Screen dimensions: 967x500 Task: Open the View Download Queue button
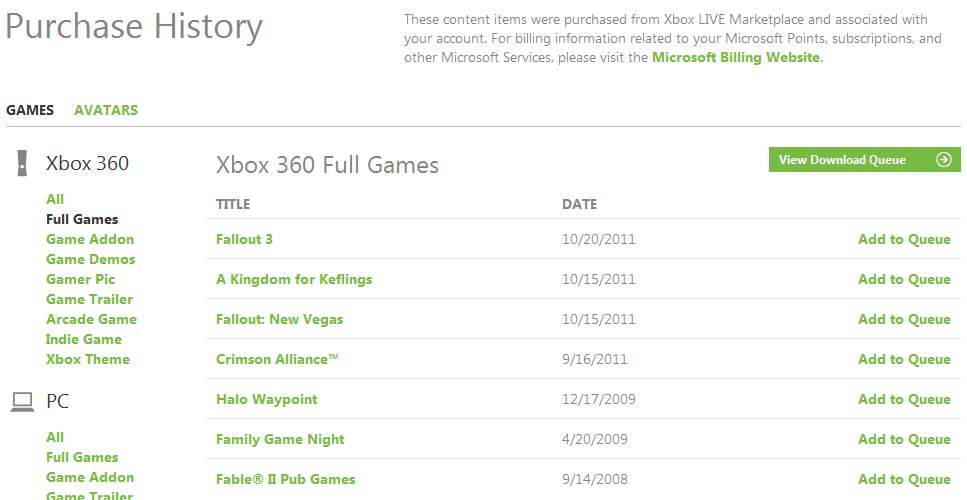(x=865, y=160)
